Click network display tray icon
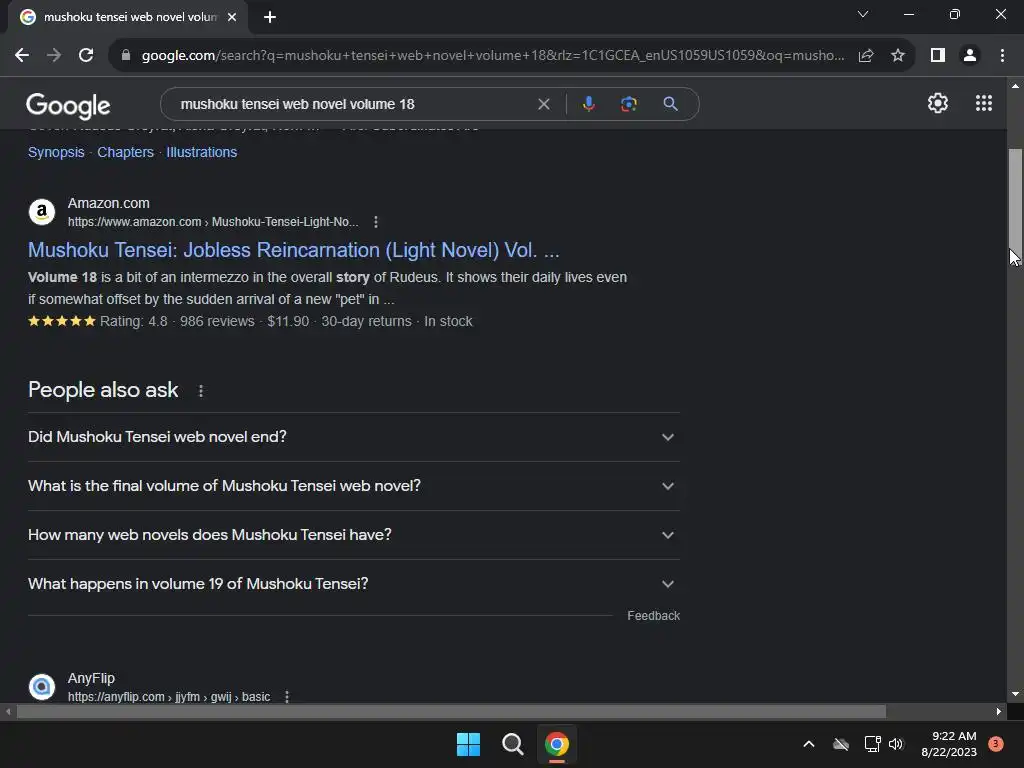The image size is (1024, 768). (x=872, y=744)
